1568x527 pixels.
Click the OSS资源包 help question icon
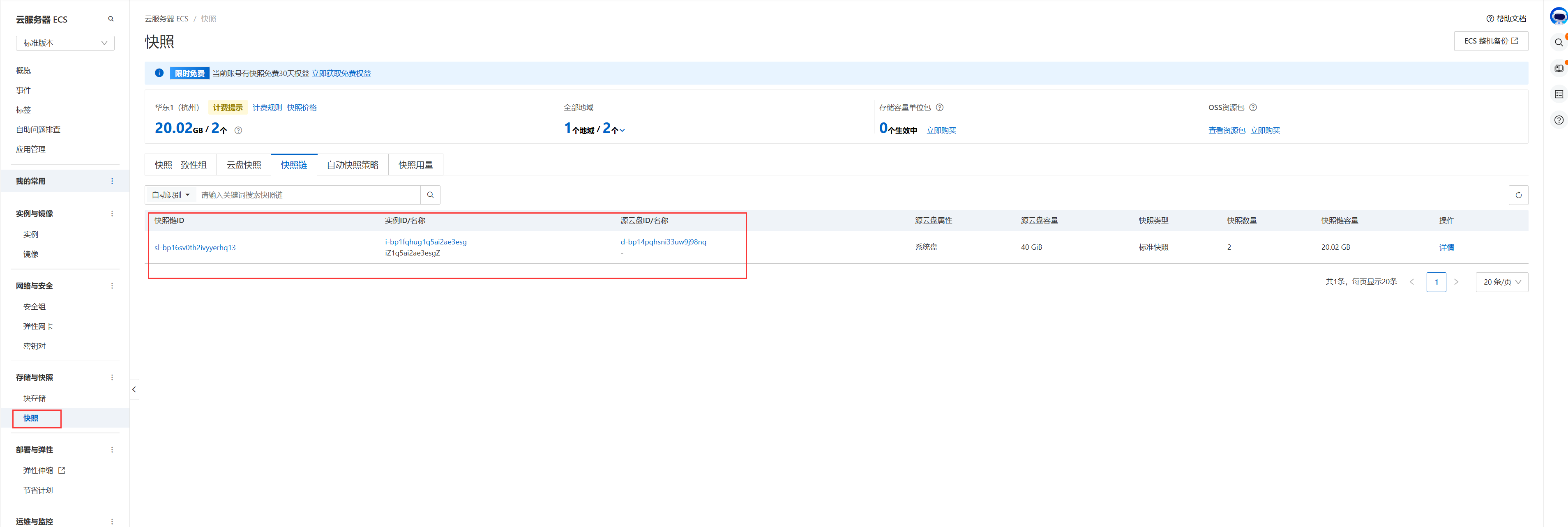coord(1253,108)
